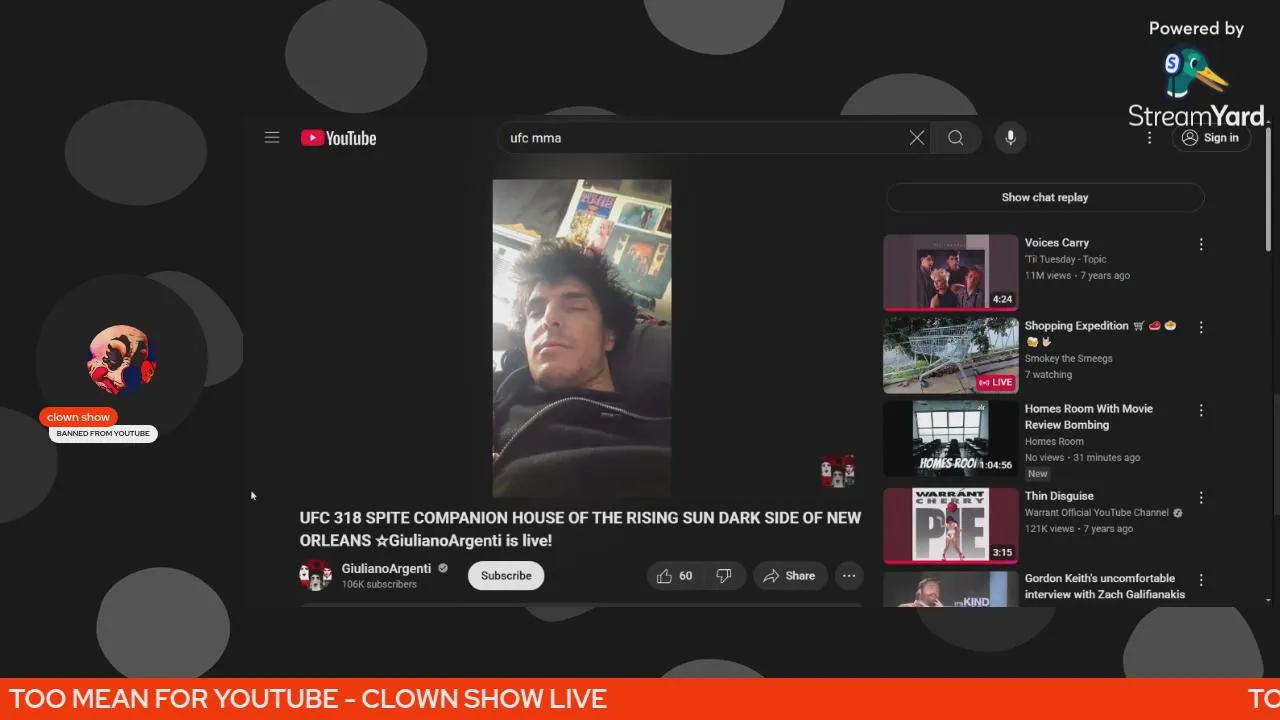Click the clown show avatar image
This screenshot has height=720, width=1280.
click(x=122, y=359)
